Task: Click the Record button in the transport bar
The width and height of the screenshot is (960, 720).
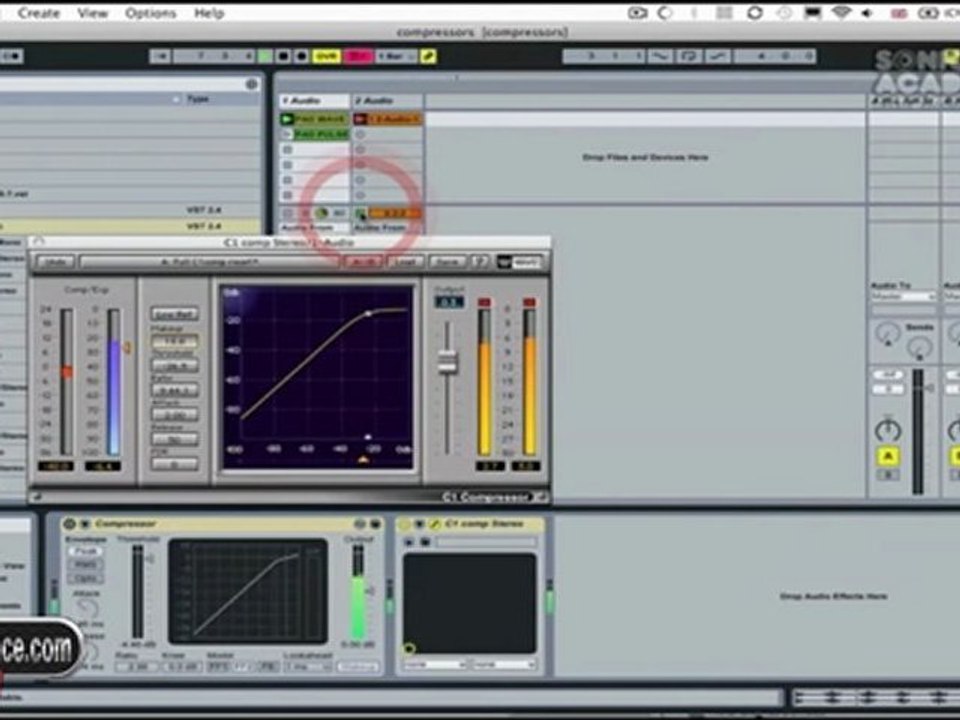Action: point(301,56)
